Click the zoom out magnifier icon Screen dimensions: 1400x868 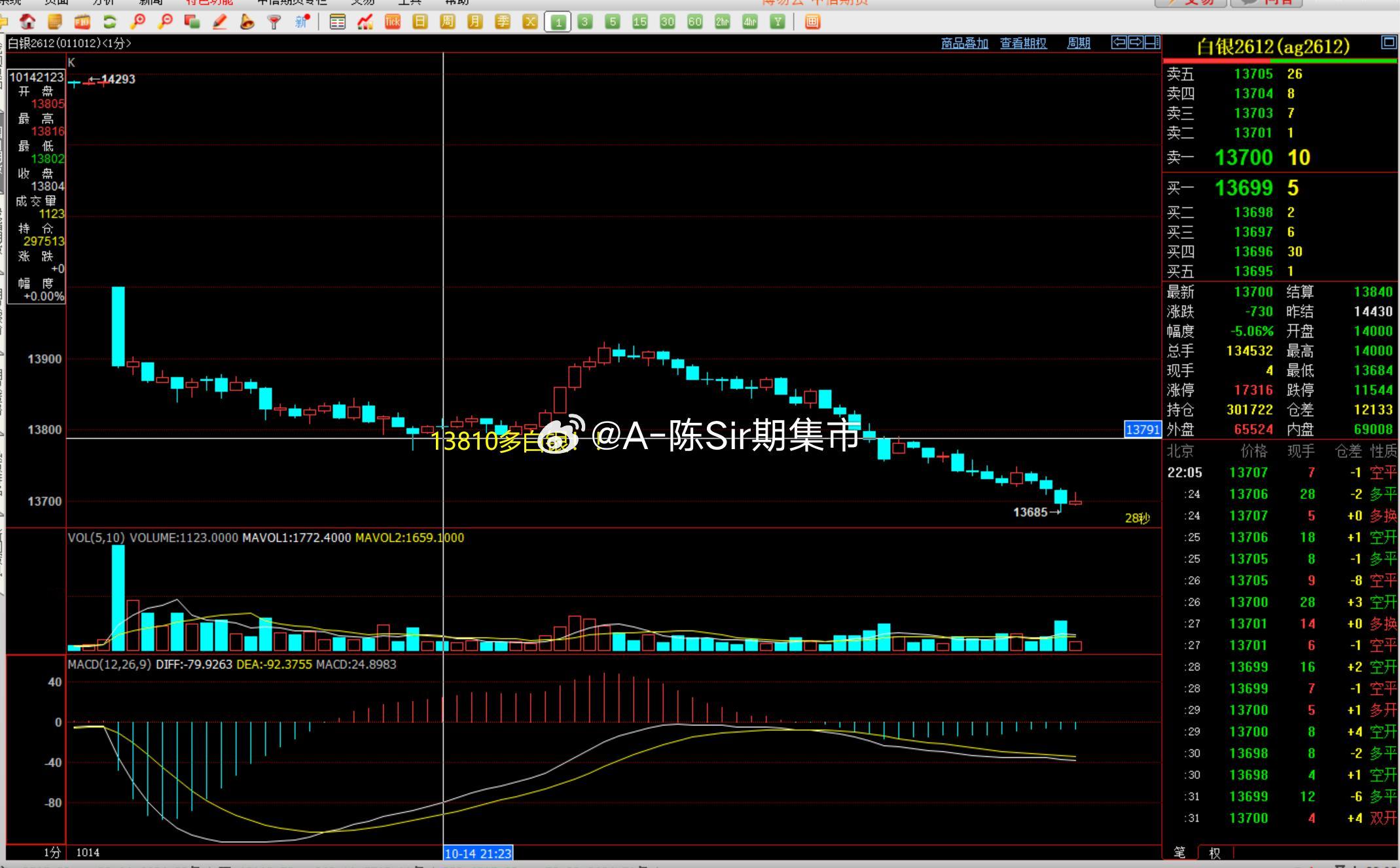click(x=165, y=22)
